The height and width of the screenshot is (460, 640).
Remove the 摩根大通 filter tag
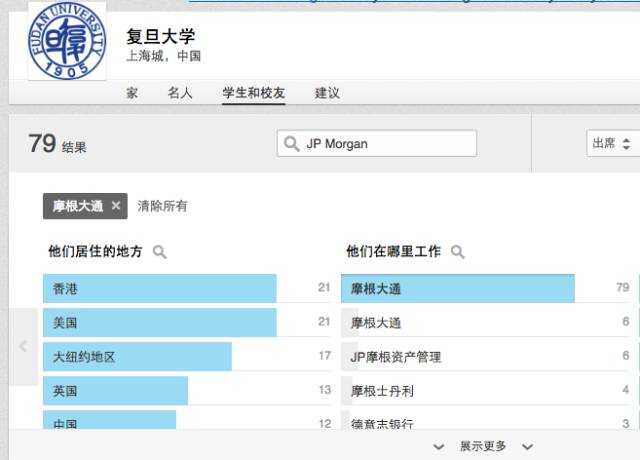pos(116,206)
